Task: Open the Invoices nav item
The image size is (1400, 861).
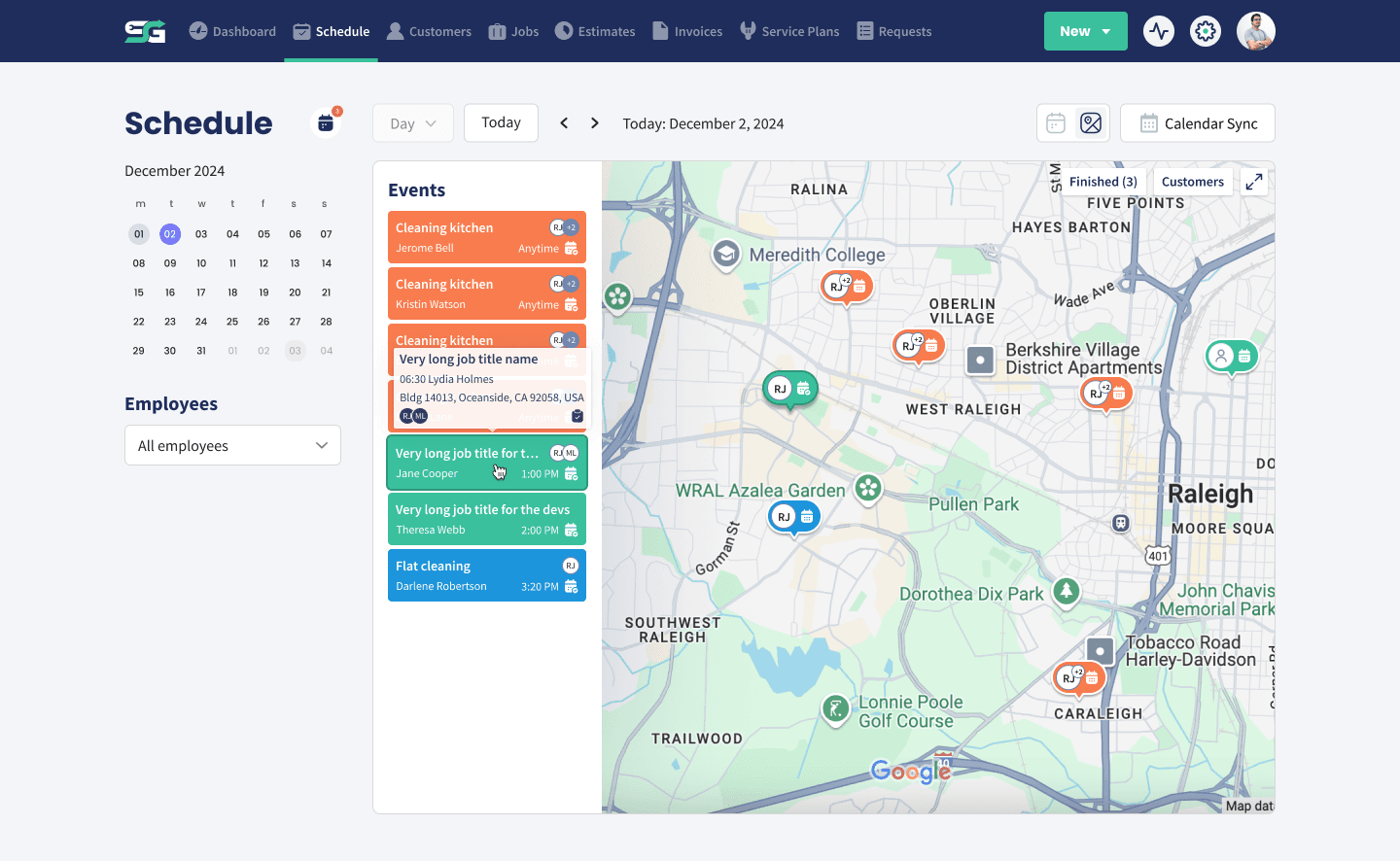Action: (x=687, y=31)
